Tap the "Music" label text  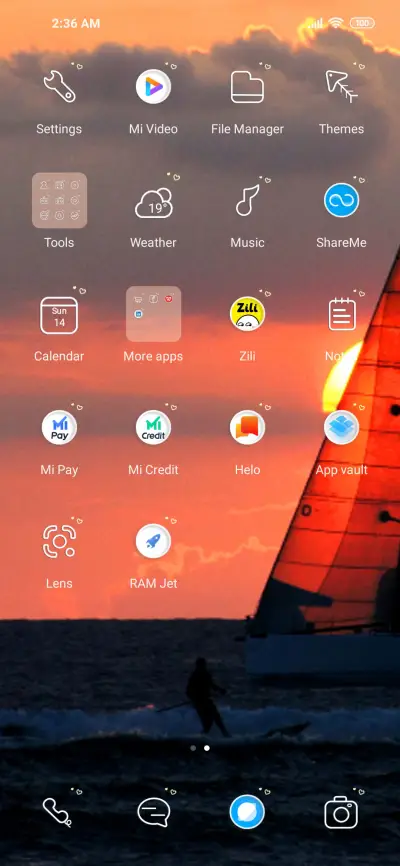pyautogui.click(x=247, y=242)
